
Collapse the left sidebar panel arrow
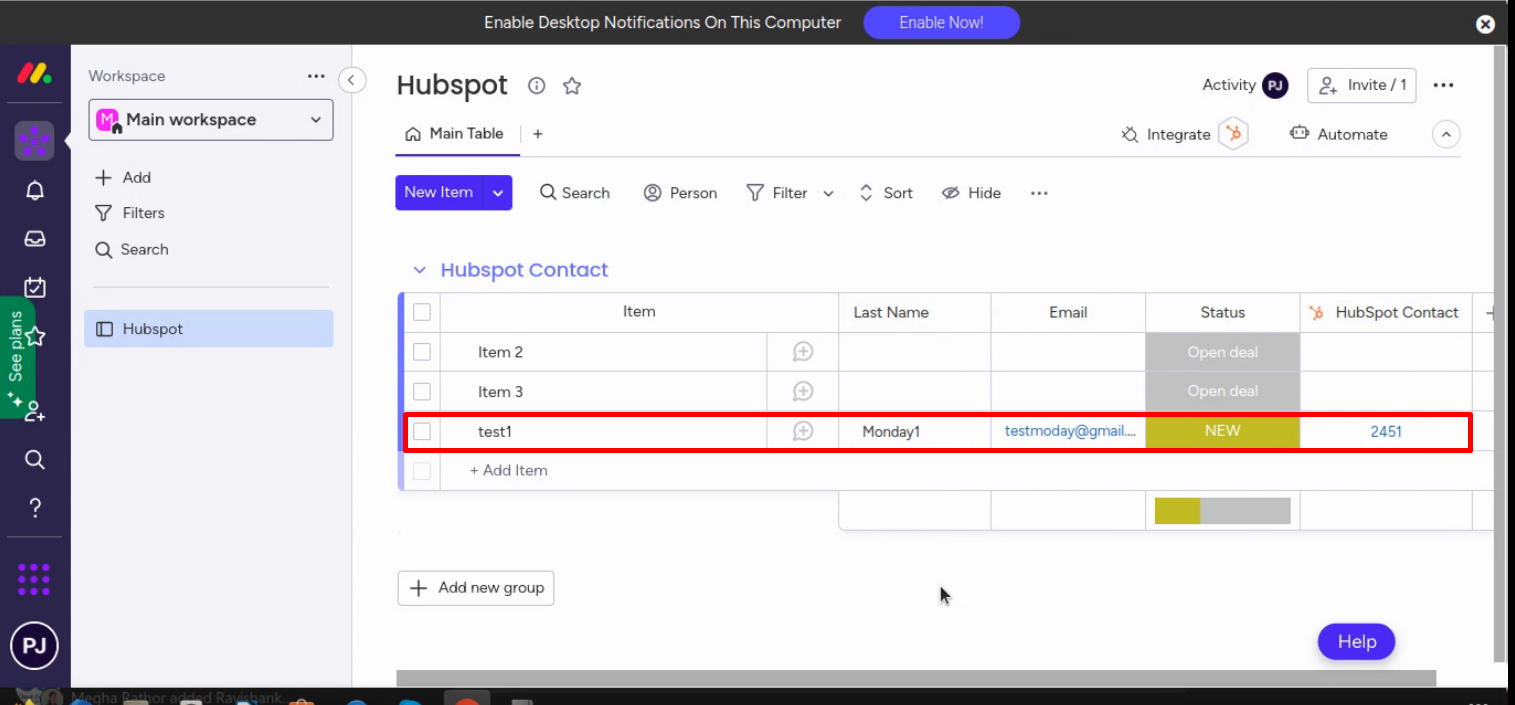(x=352, y=80)
